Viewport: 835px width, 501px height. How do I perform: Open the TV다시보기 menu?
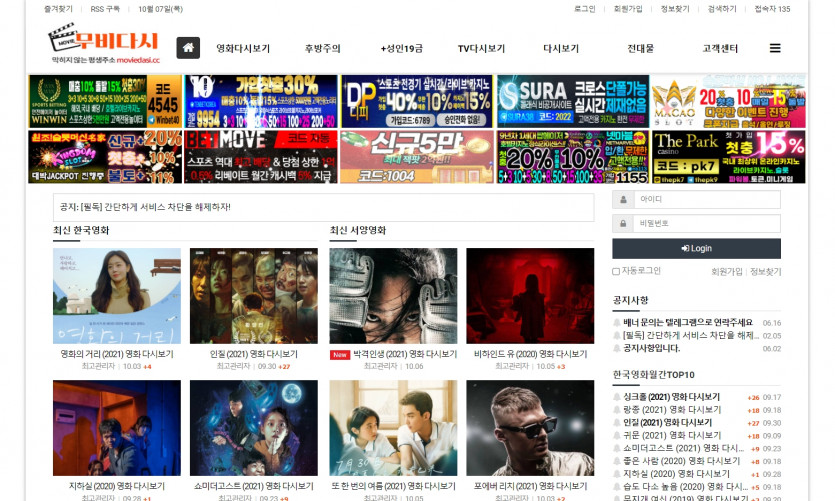[x=481, y=48]
